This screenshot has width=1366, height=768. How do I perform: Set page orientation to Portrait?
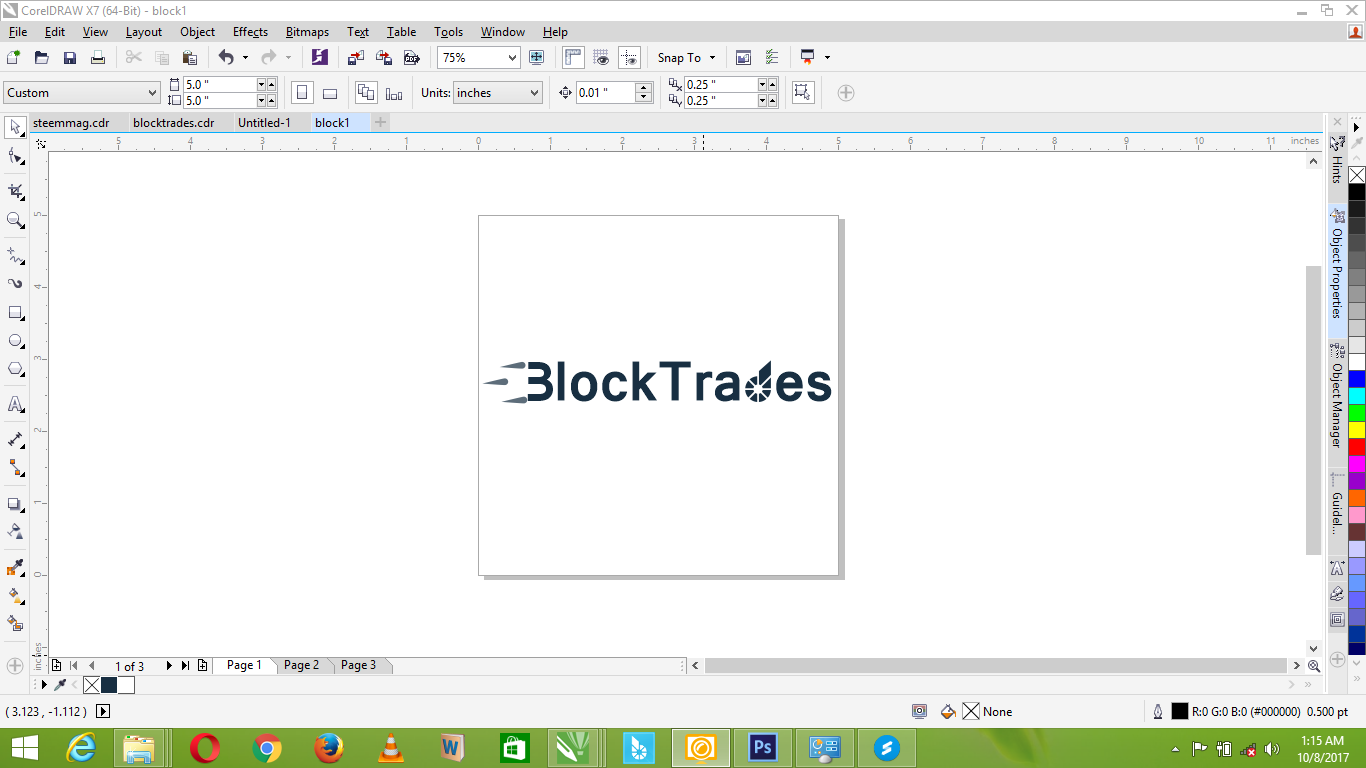[x=302, y=93]
